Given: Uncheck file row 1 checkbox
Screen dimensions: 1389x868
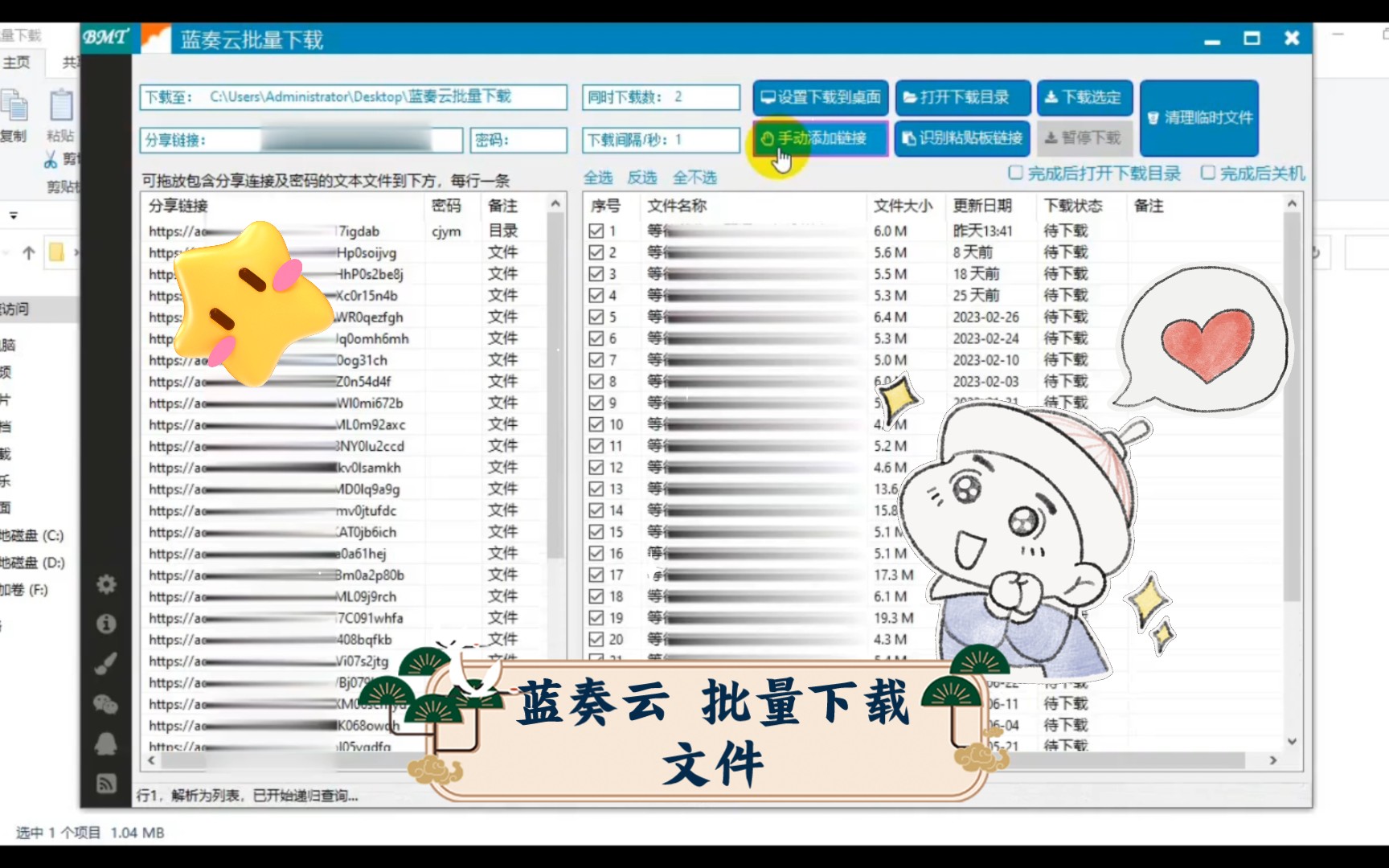Looking at the screenshot, I should click(x=596, y=231).
